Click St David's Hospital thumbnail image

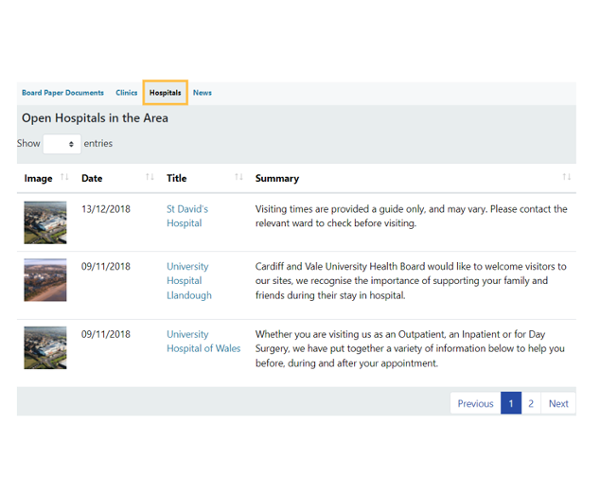coord(45,223)
